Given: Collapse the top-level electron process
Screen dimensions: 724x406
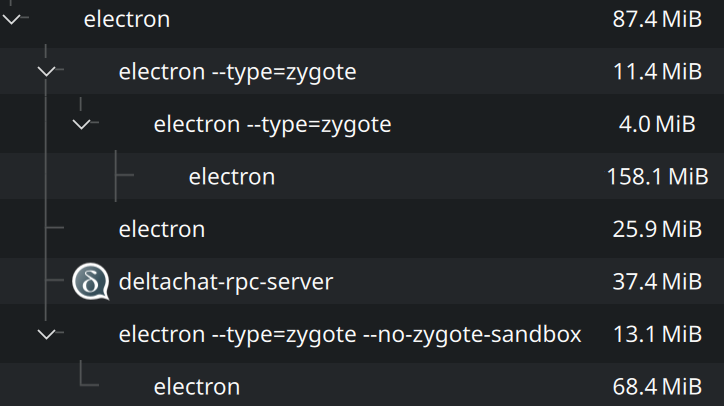Looking at the screenshot, I should (12, 19).
